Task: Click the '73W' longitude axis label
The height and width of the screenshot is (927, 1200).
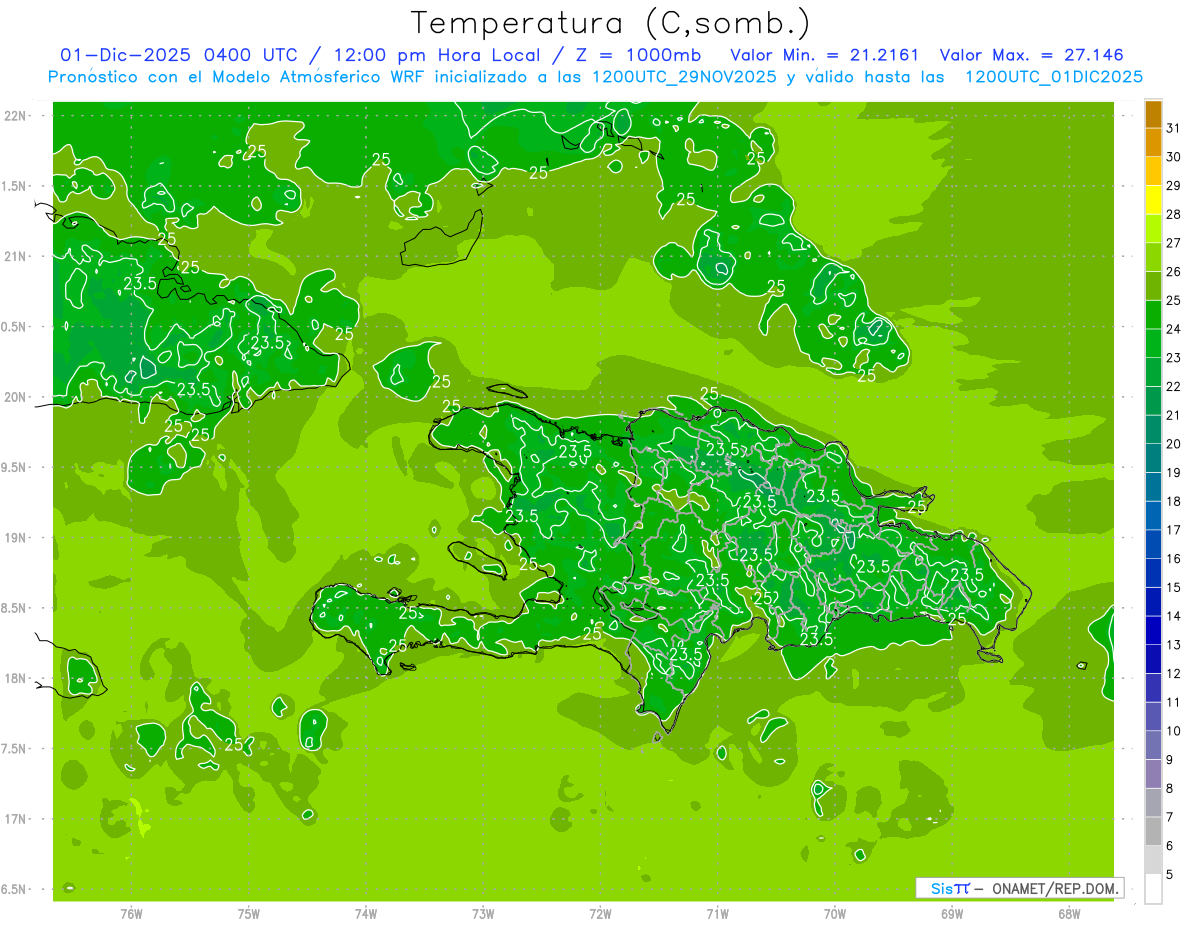Action: pos(483,914)
